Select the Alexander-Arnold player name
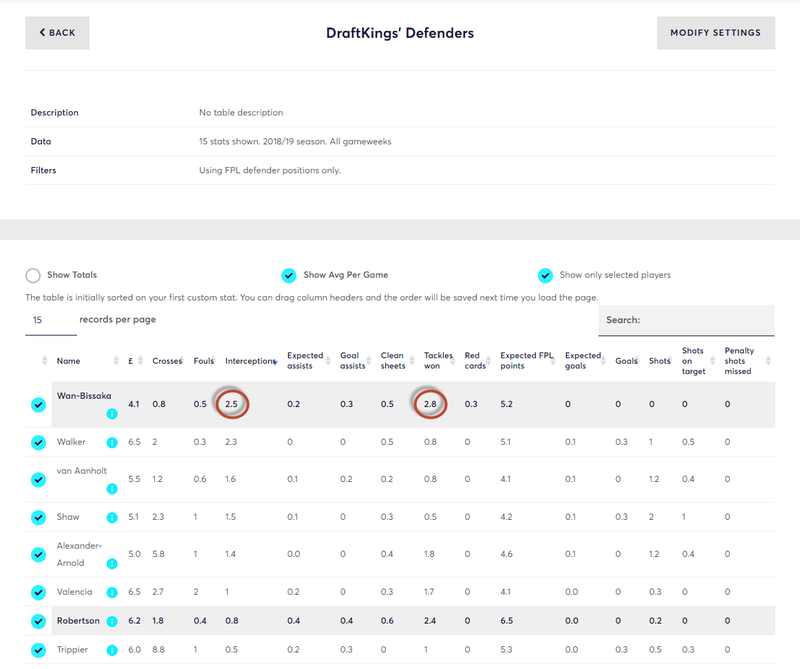Viewport: 800px width, 669px height. (79, 554)
